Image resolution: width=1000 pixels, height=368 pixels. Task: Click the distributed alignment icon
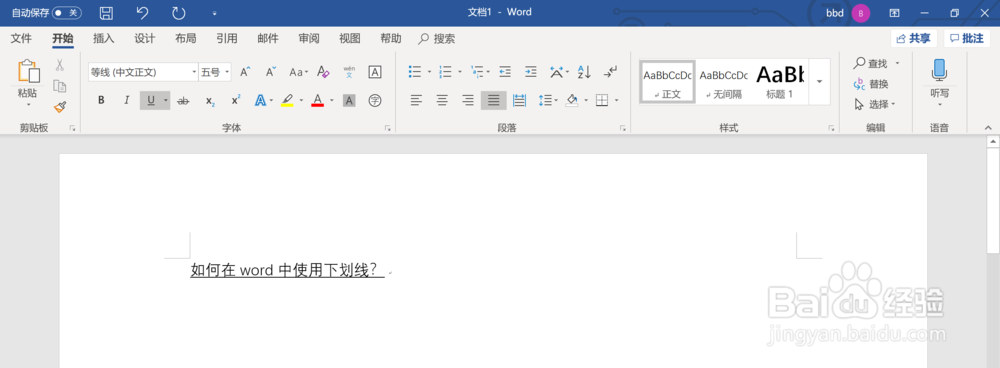point(520,100)
